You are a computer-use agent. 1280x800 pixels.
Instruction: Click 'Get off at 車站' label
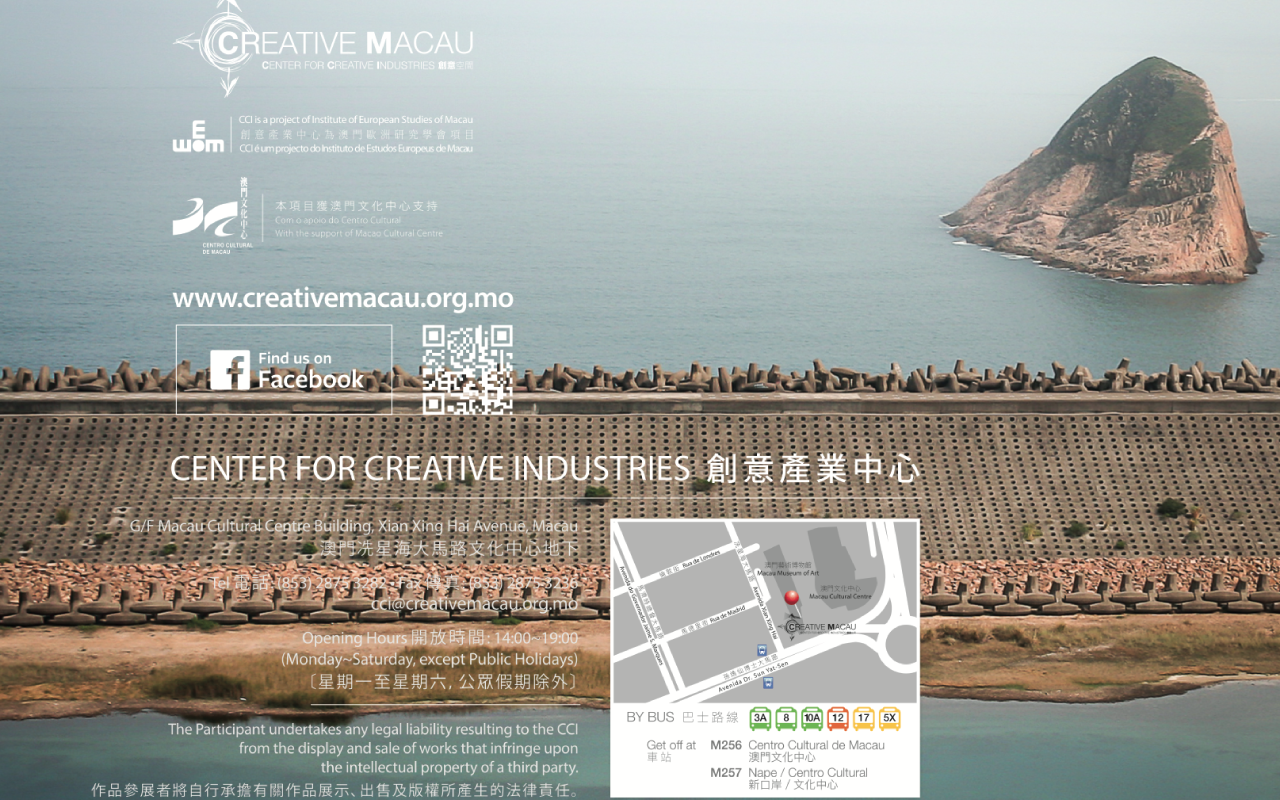pyautogui.click(x=671, y=751)
